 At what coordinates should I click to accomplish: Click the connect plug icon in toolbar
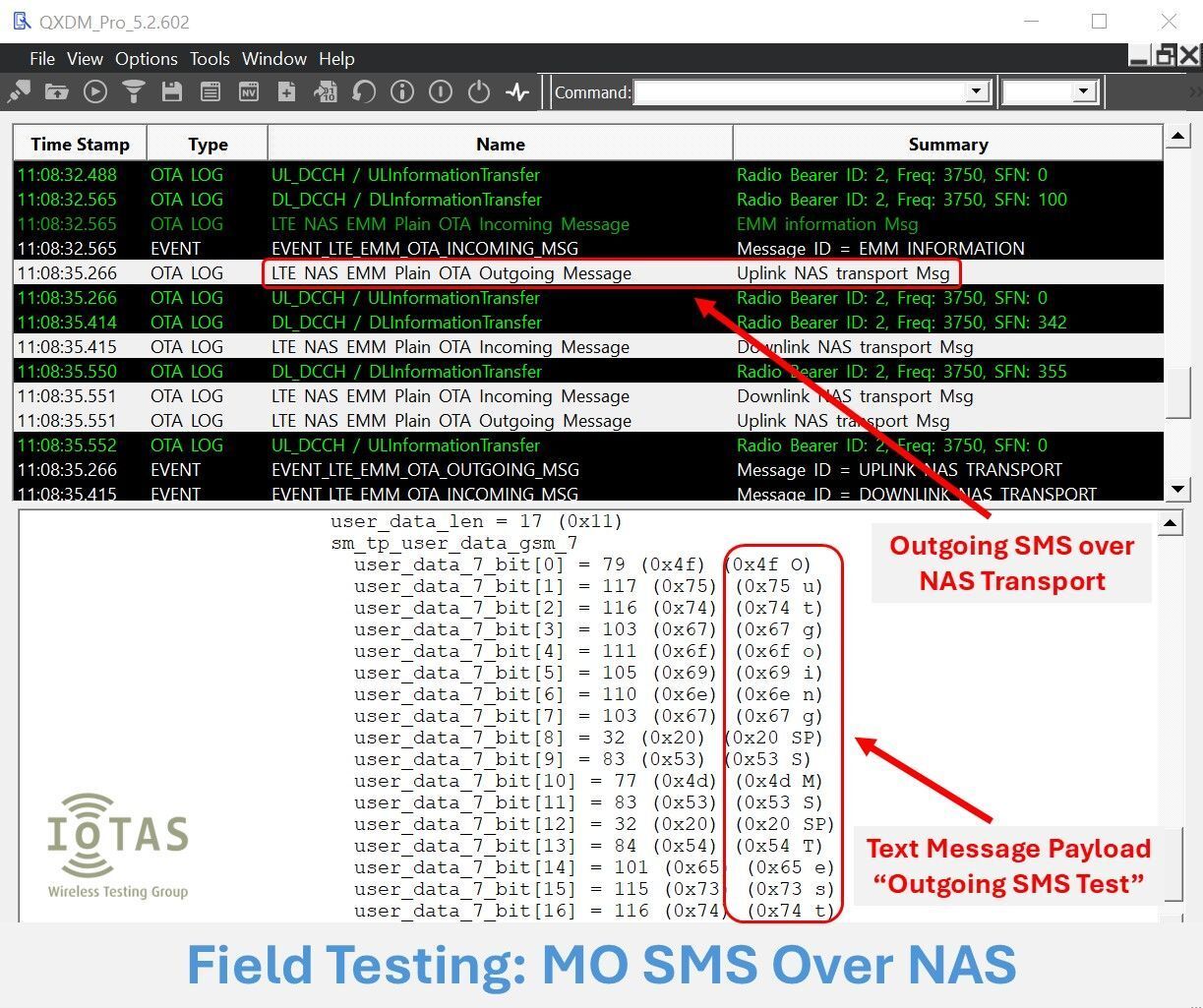pyautogui.click(x=19, y=92)
